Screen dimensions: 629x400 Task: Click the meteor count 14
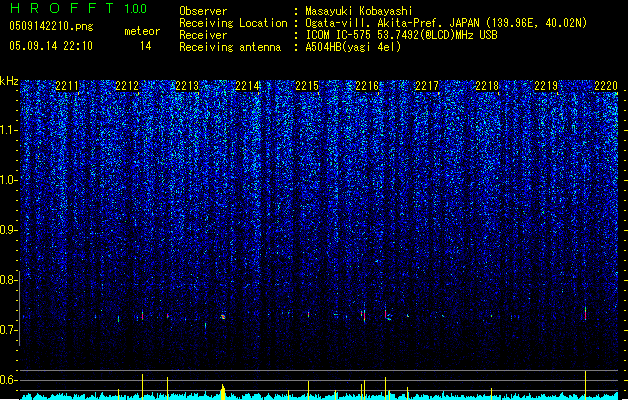pyautogui.click(x=146, y=46)
